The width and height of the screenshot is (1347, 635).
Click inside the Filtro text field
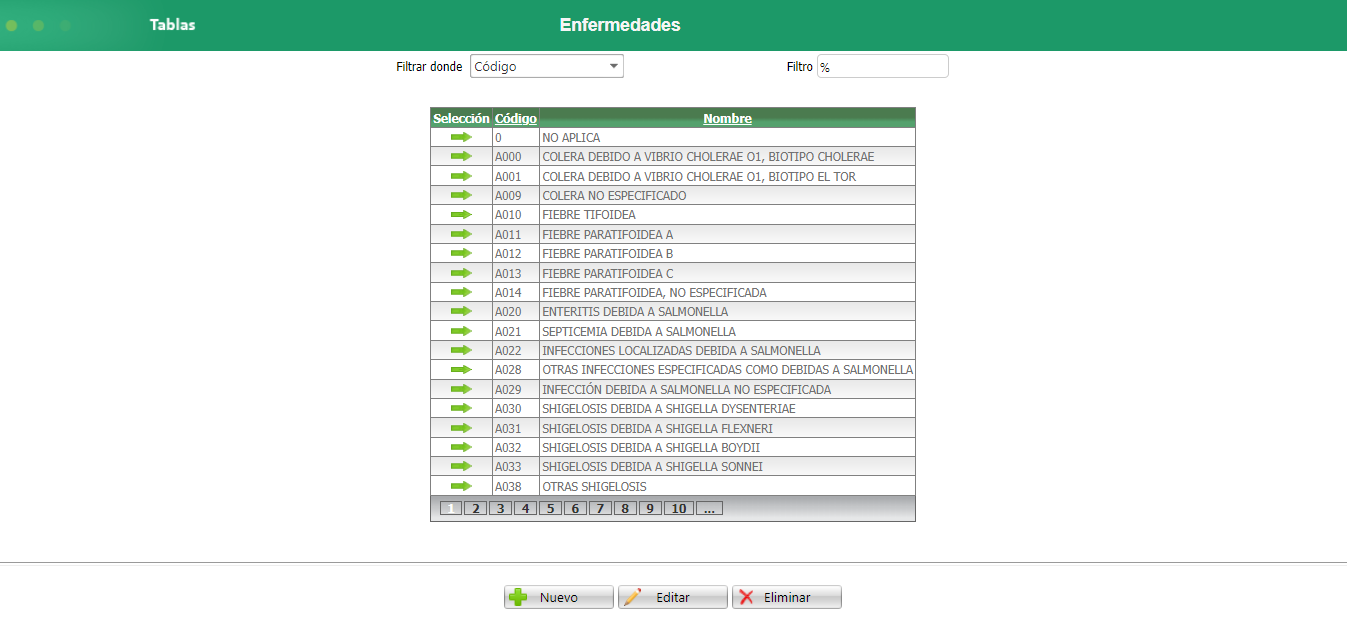pos(882,65)
